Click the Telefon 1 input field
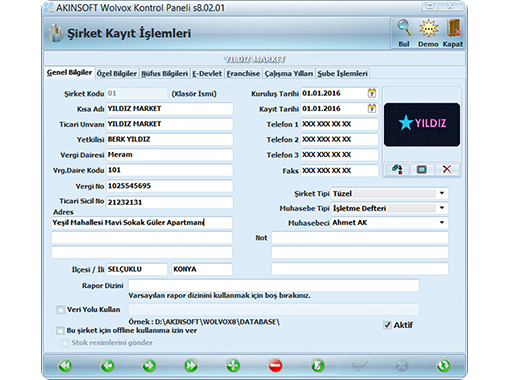The width and height of the screenshot is (510, 380). click(x=340, y=124)
